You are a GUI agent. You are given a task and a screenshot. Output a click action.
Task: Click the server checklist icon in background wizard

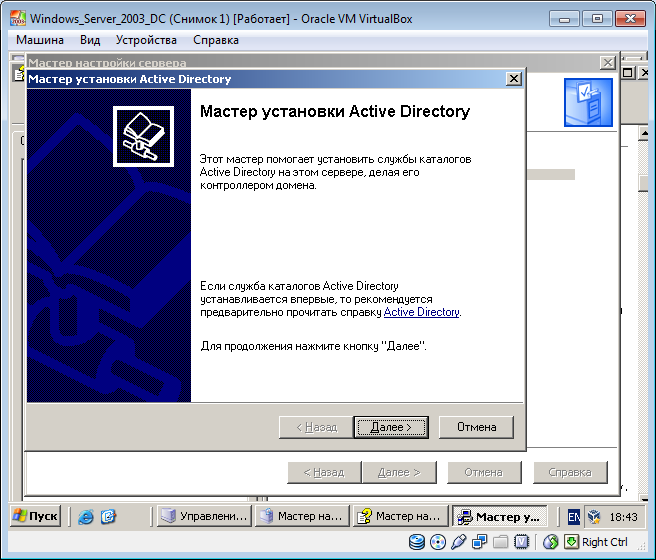[x=588, y=102]
